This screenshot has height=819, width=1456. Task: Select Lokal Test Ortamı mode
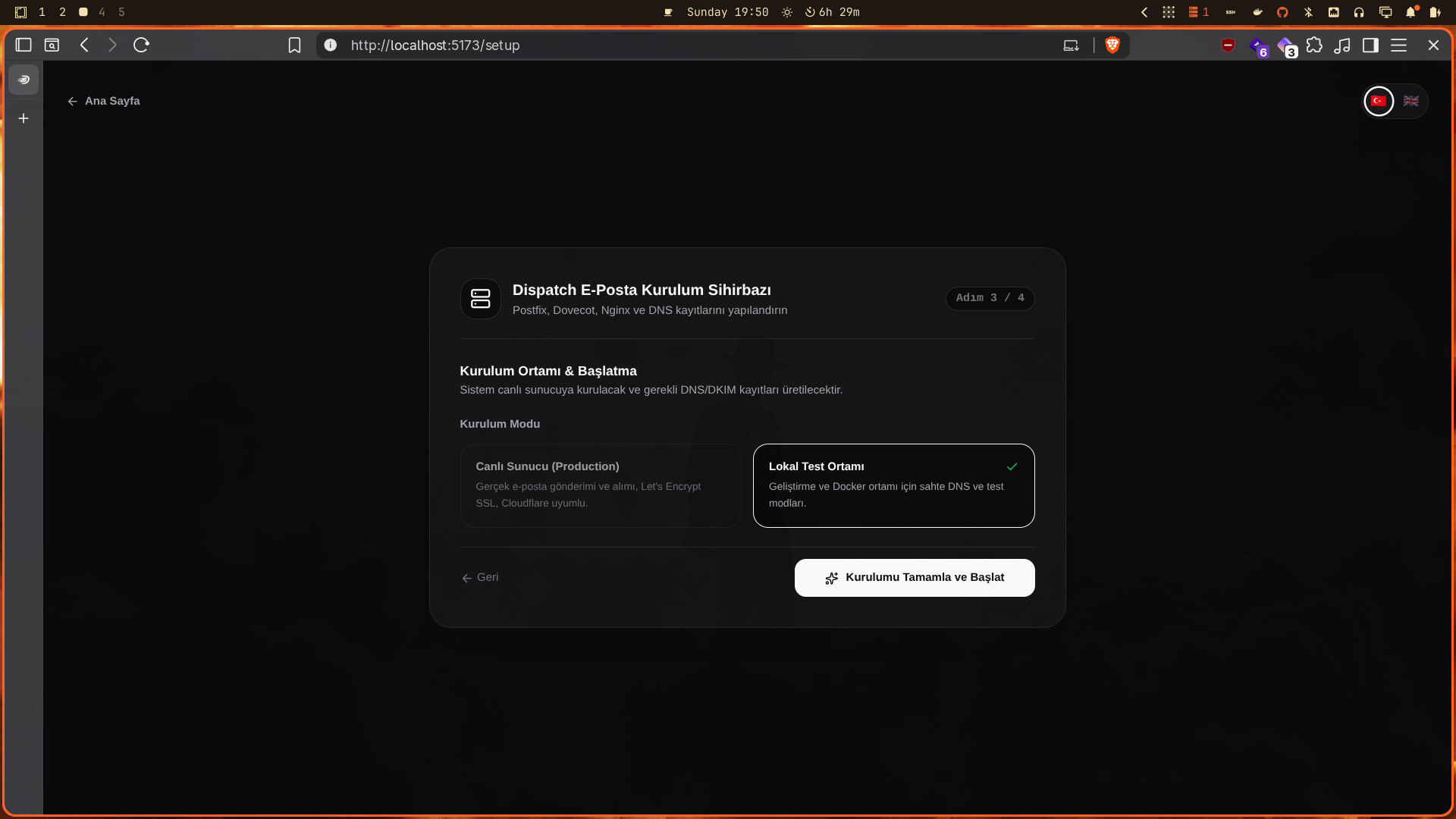(x=893, y=485)
